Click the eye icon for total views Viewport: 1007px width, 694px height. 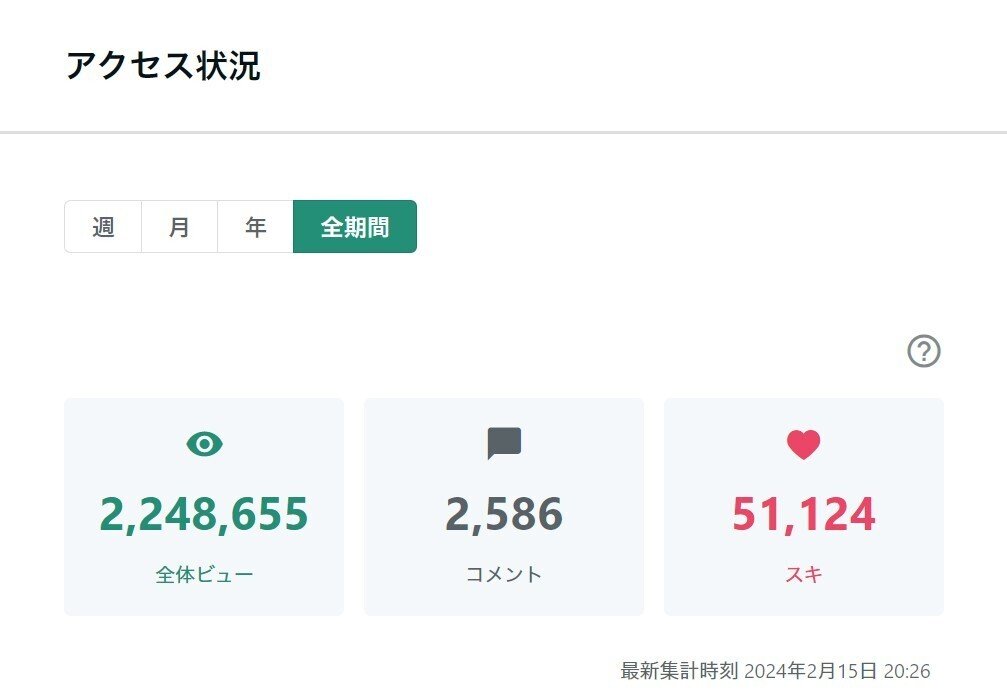tap(204, 444)
